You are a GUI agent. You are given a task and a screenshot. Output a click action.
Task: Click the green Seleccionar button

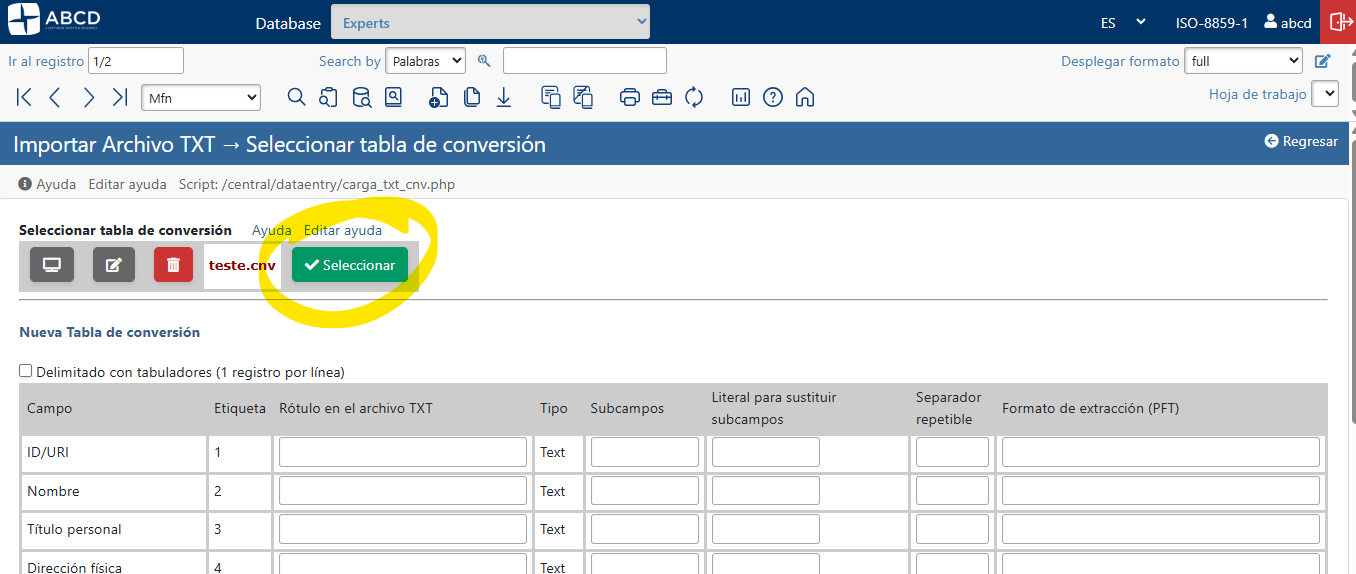click(x=350, y=265)
